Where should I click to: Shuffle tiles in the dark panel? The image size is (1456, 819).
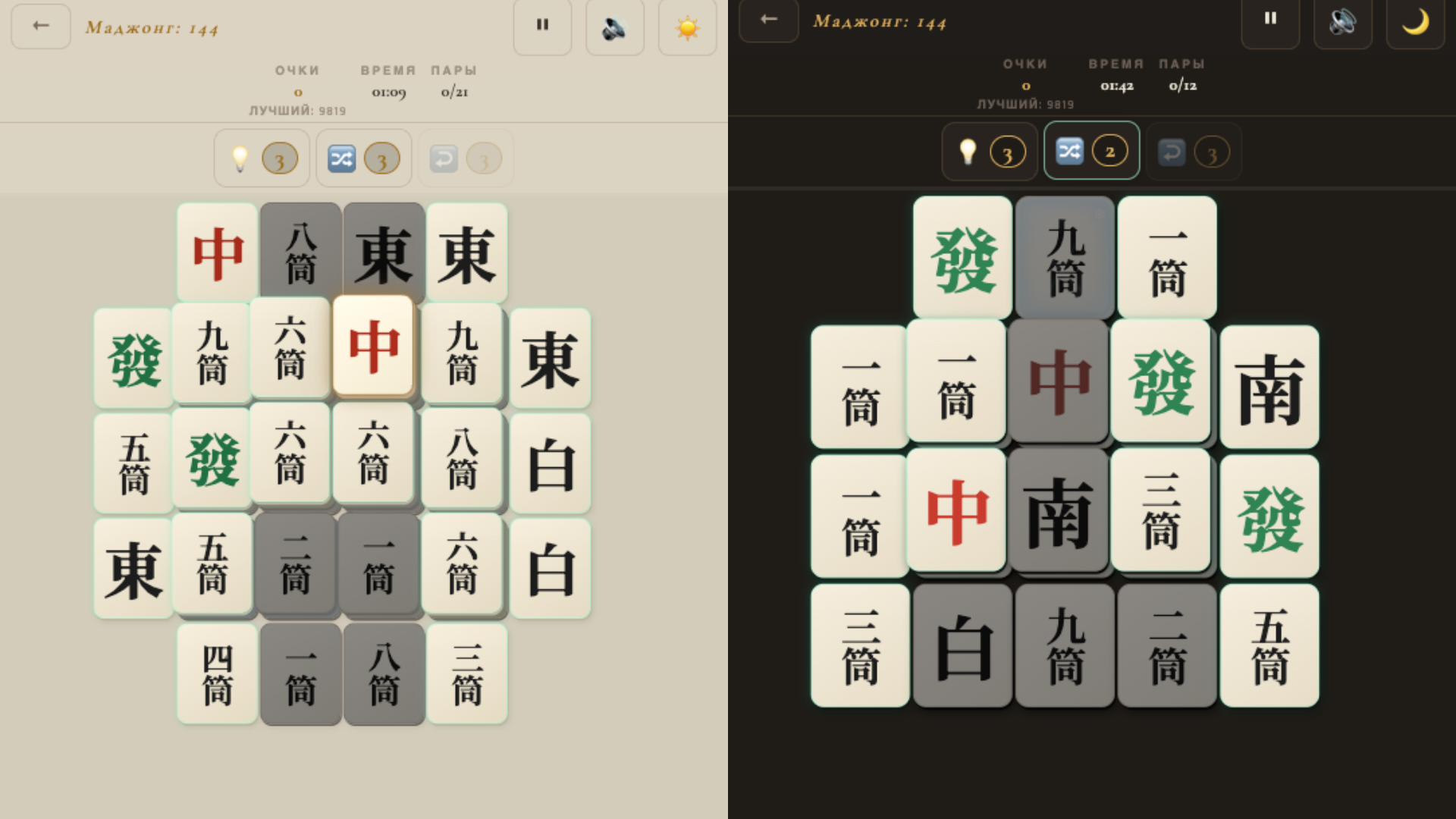tap(1091, 151)
